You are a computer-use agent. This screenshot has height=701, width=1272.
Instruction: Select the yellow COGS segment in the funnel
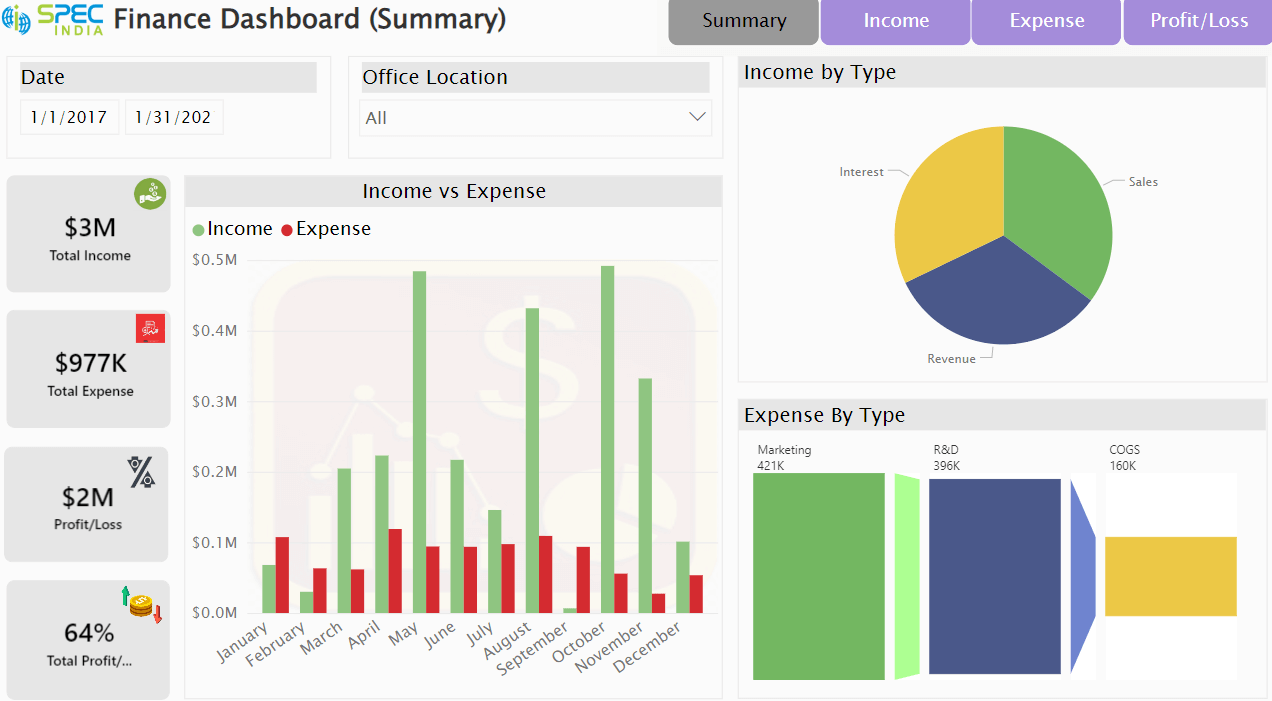coord(1170,575)
